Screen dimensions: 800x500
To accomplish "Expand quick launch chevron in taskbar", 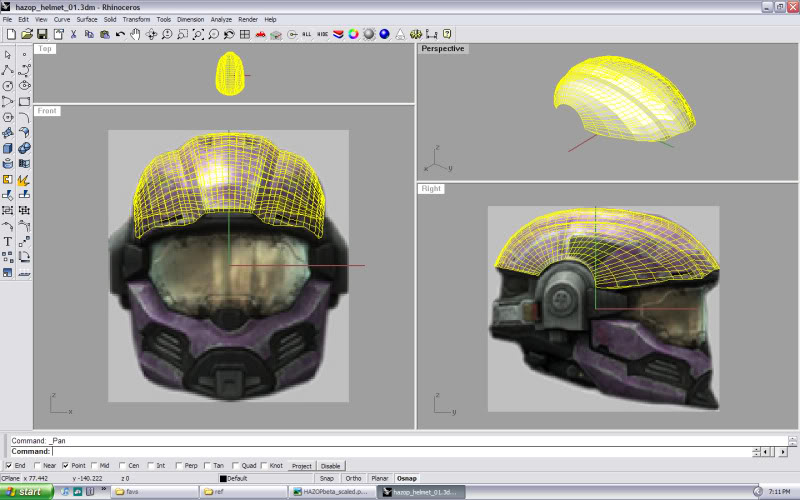I will 104,489.
